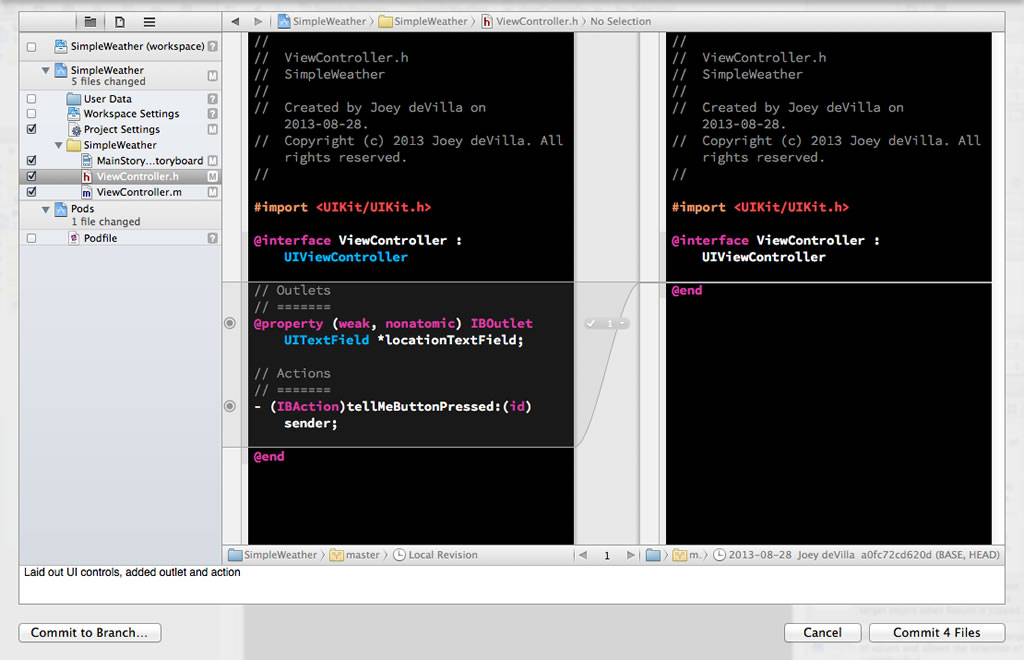The width and height of the screenshot is (1024, 660).
Task: Go back with the left navigation arrow
Action: tap(235, 22)
